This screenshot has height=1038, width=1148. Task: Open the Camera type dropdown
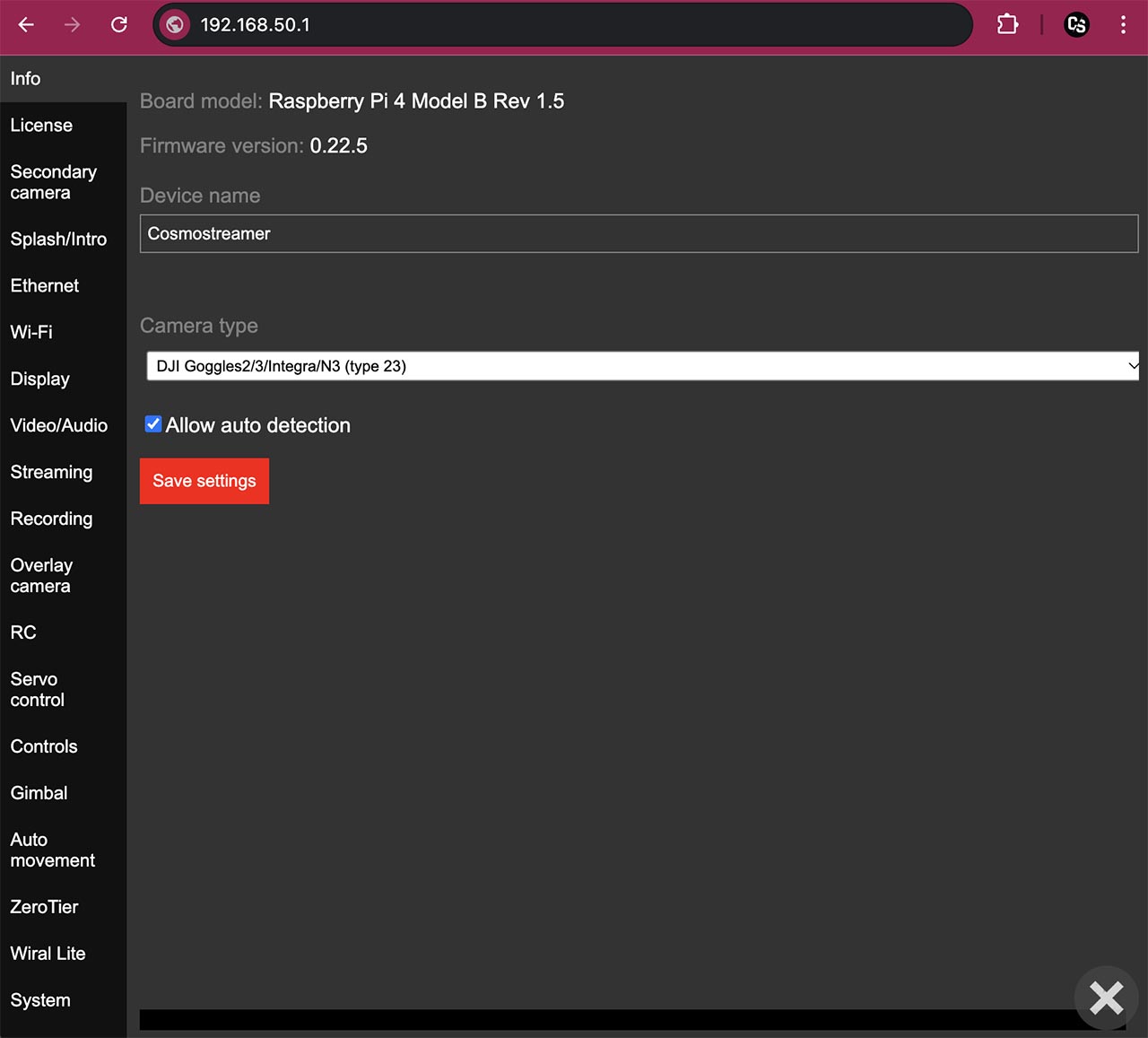[x=643, y=366]
